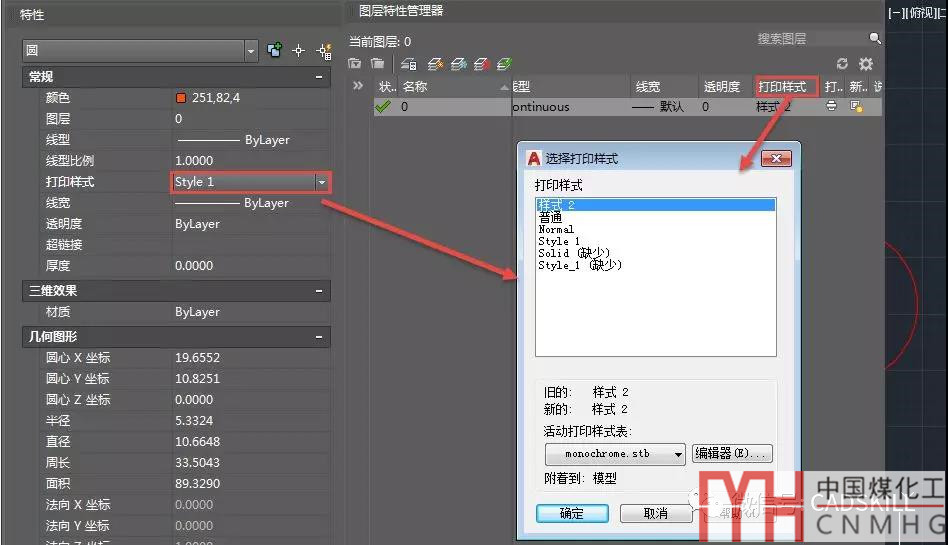This screenshot has height=545, width=948.
Task: Collapse the 常规 section
Action: 319,77
